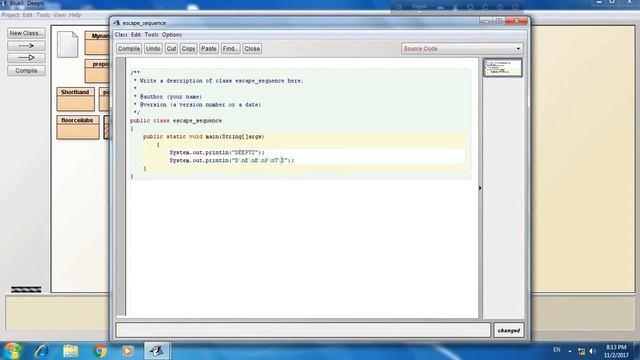Click the Cut button in editor
640x360 pixels.
(x=171, y=49)
